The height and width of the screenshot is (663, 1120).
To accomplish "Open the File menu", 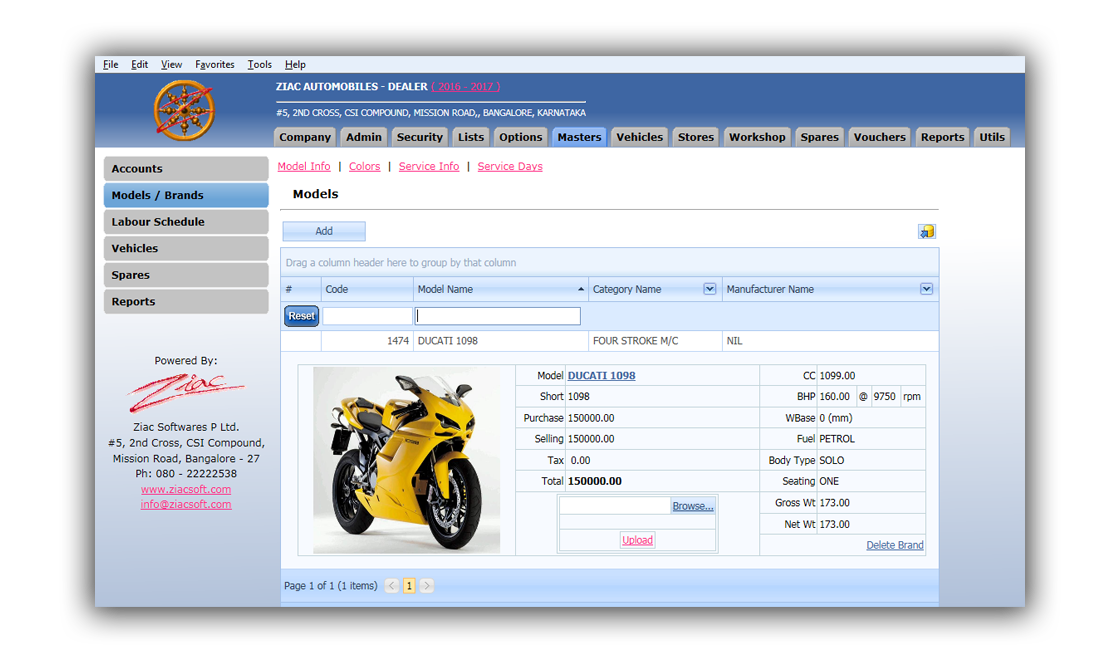I will pos(111,64).
